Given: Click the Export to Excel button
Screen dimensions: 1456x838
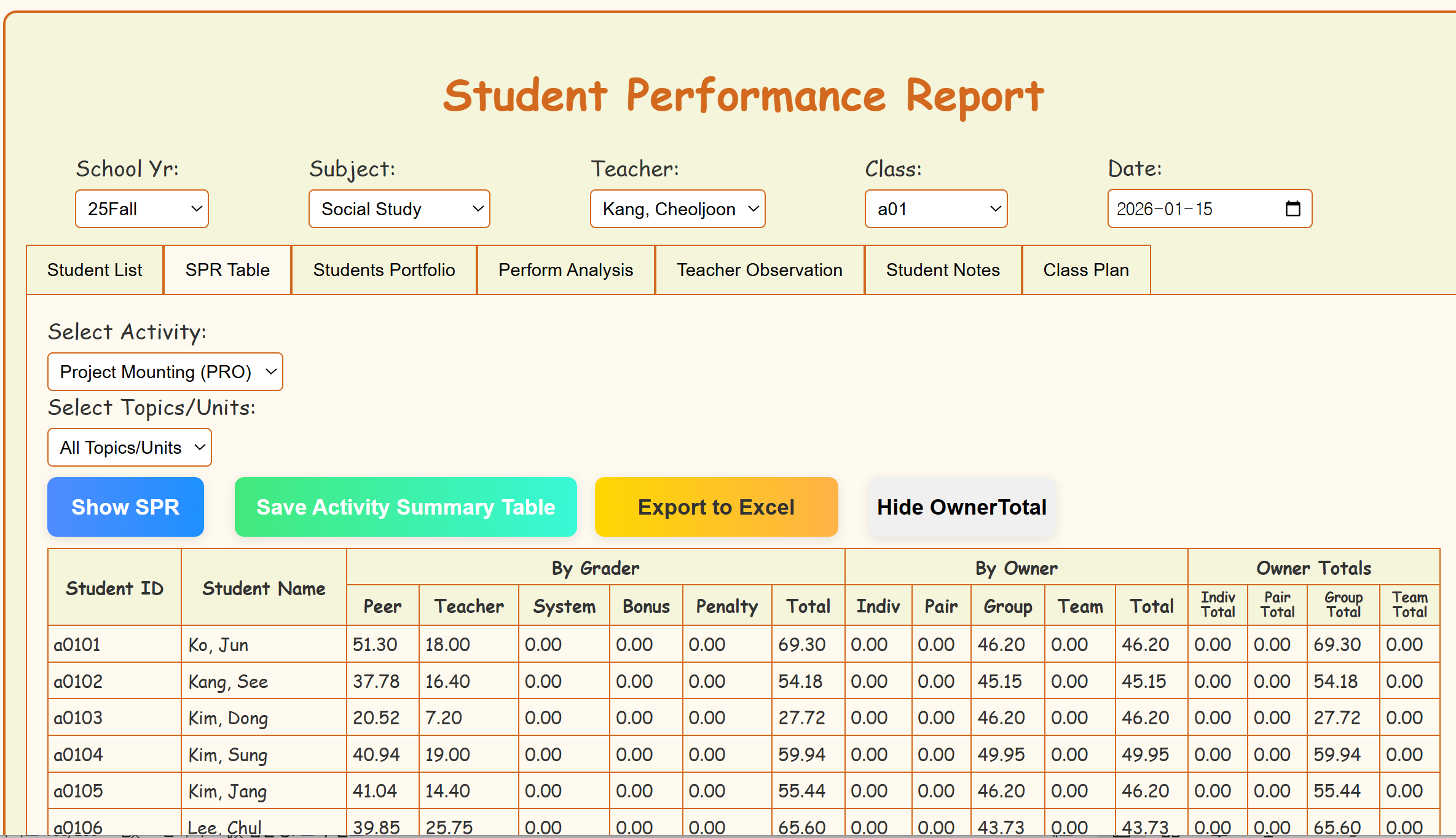Looking at the screenshot, I should 716,507.
